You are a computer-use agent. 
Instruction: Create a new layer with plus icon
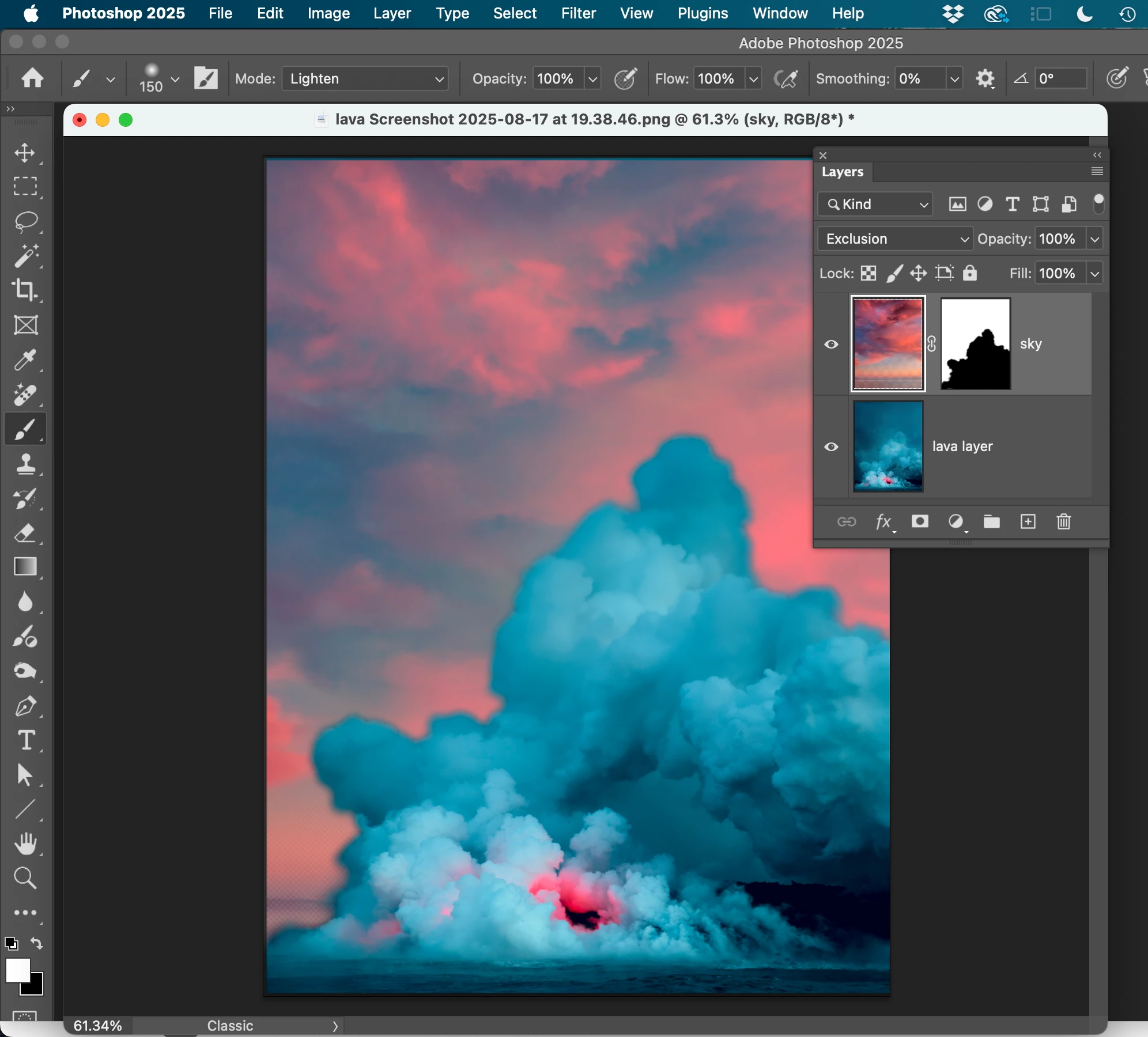(x=1028, y=522)
